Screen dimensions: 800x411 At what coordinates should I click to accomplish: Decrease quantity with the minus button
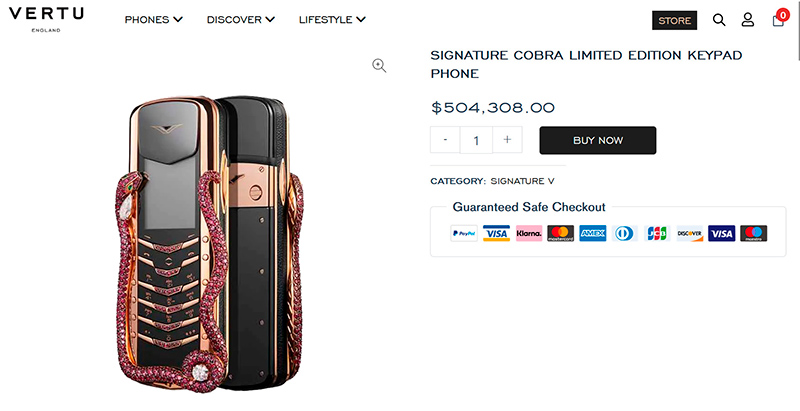click(x=445, y=140)
